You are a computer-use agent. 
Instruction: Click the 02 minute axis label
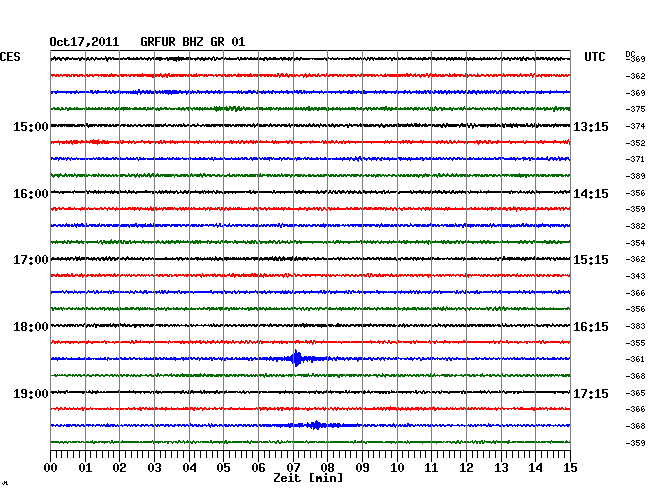(x=119, y=467)
